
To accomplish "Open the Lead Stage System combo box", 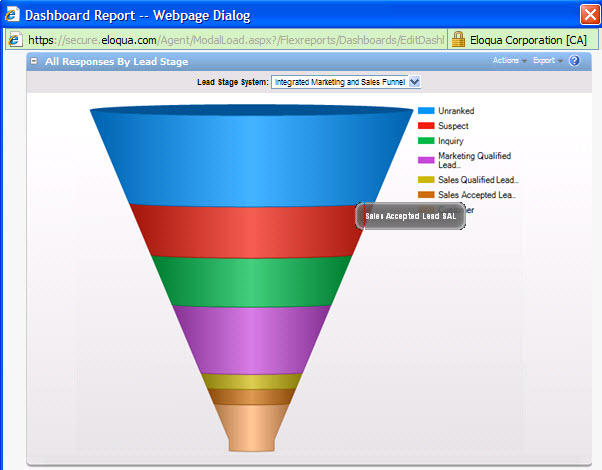I will pos(346,82).
